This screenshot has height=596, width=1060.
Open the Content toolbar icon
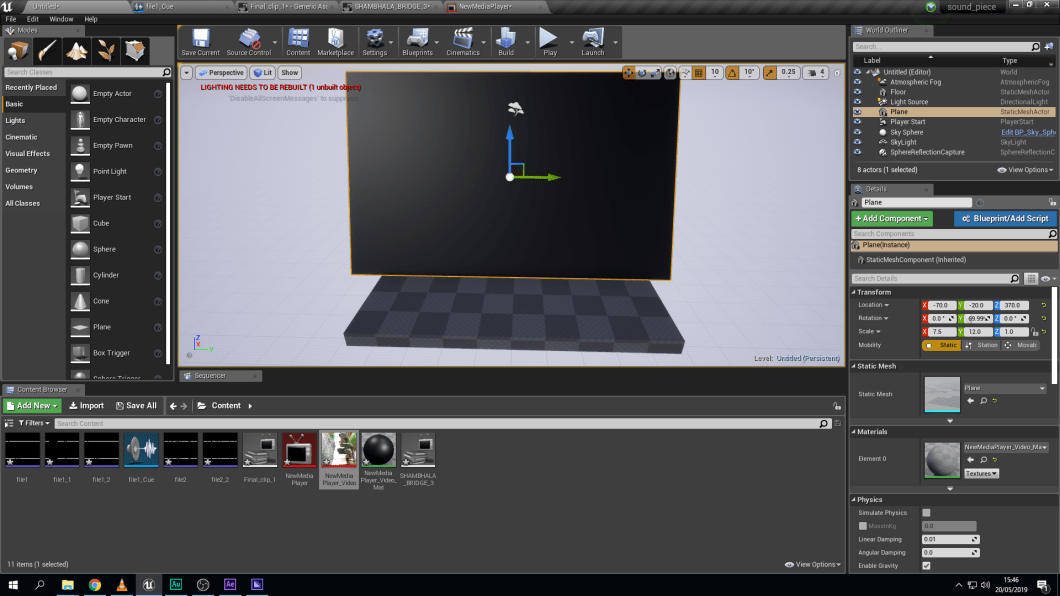click(298, 42)
